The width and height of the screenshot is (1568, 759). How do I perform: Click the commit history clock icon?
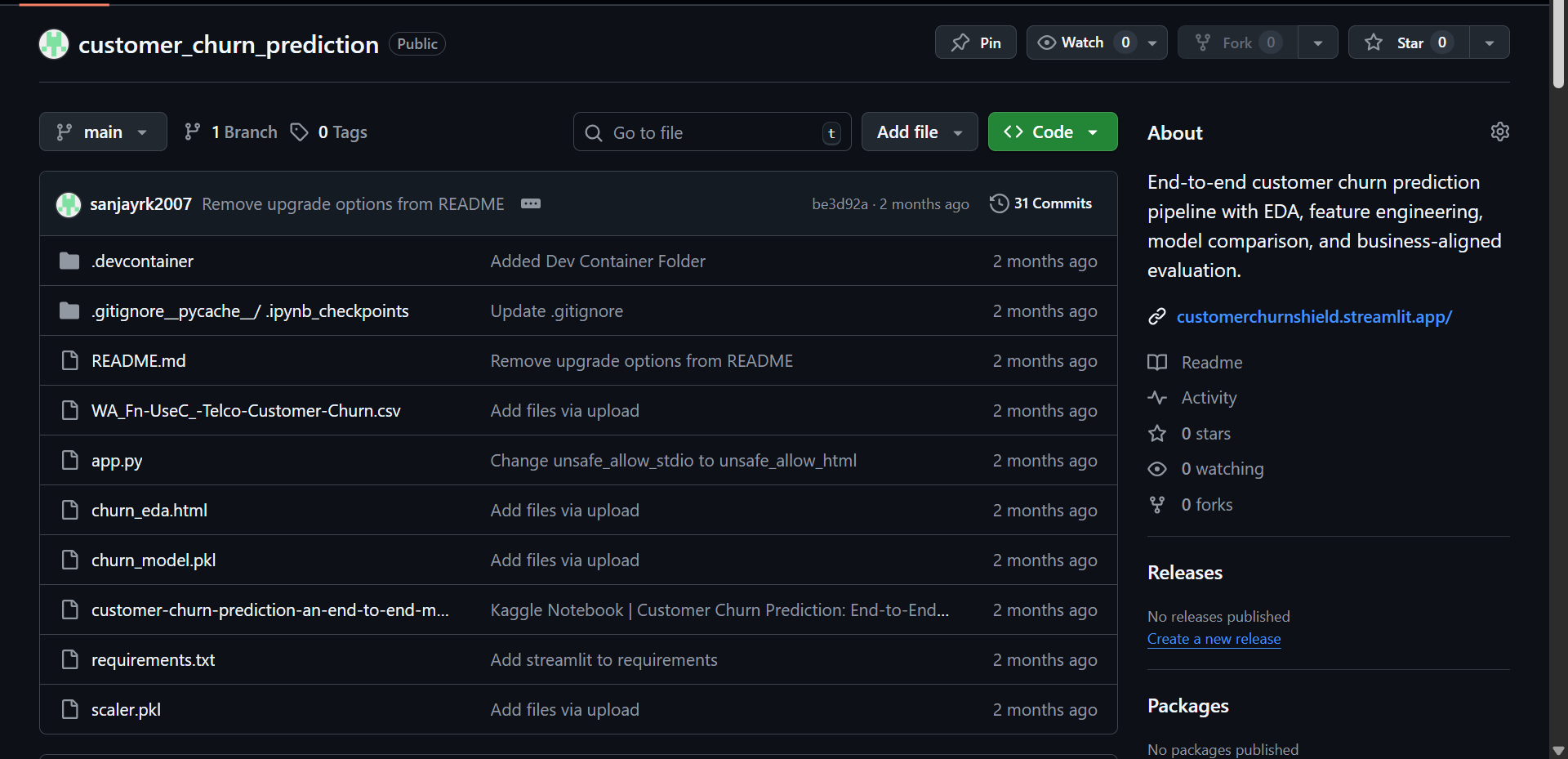pos(999,203)
